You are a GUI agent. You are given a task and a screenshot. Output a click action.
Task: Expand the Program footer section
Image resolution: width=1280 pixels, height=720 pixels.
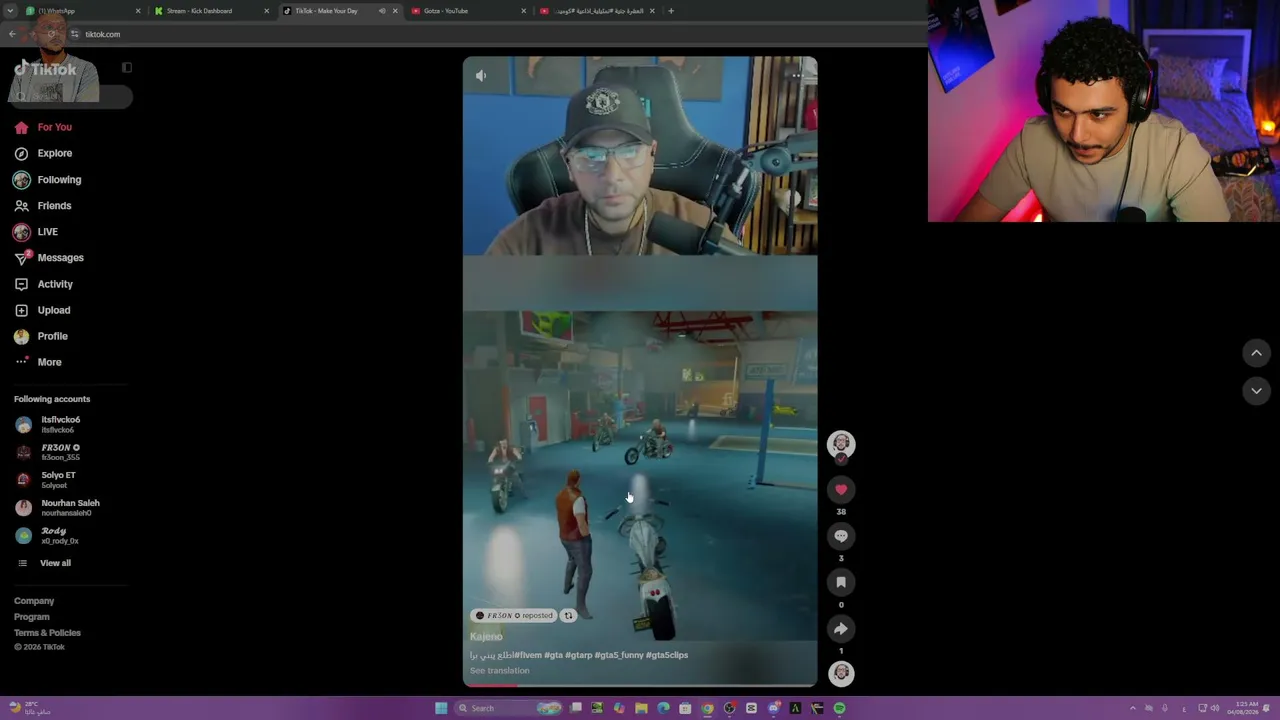tap(32, 617)
